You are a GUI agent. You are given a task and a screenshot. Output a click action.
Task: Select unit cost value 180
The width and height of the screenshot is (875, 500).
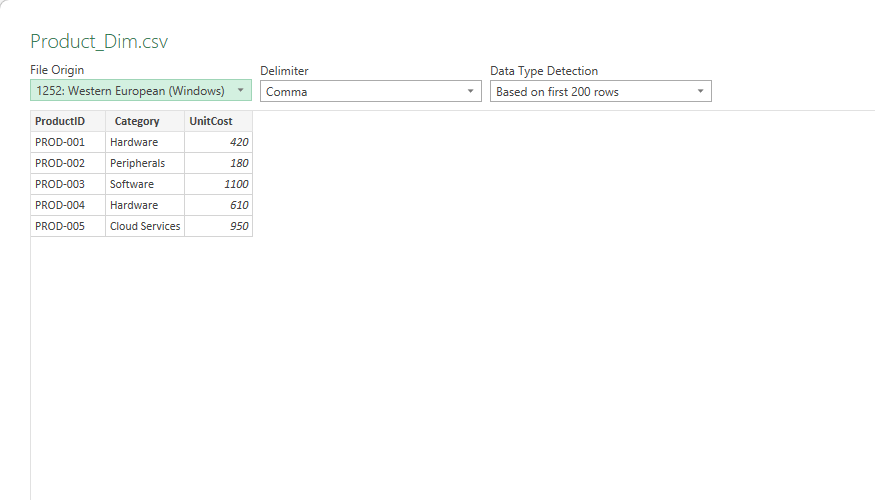[x=219, y=164]
